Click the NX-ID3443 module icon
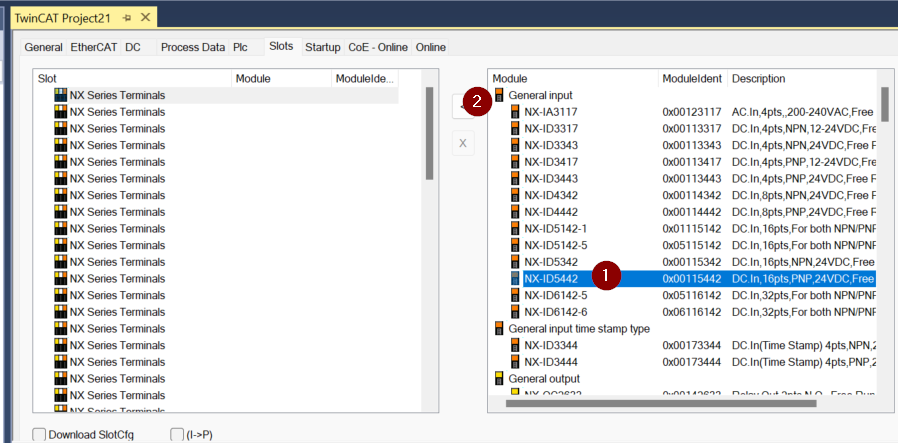898x443 pixels. [515, 179]
